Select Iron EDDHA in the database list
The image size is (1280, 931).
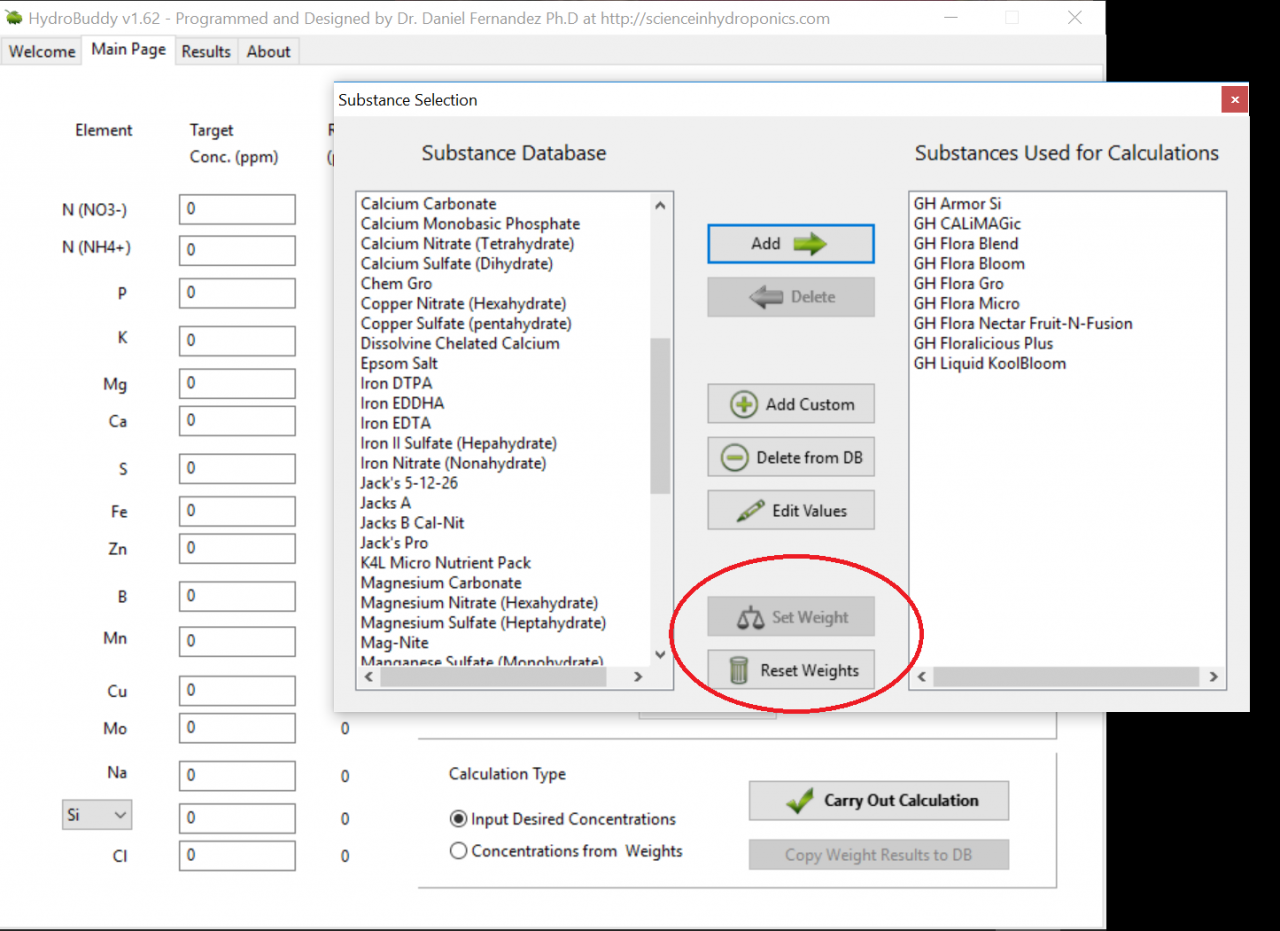click(x=402, y=404)
